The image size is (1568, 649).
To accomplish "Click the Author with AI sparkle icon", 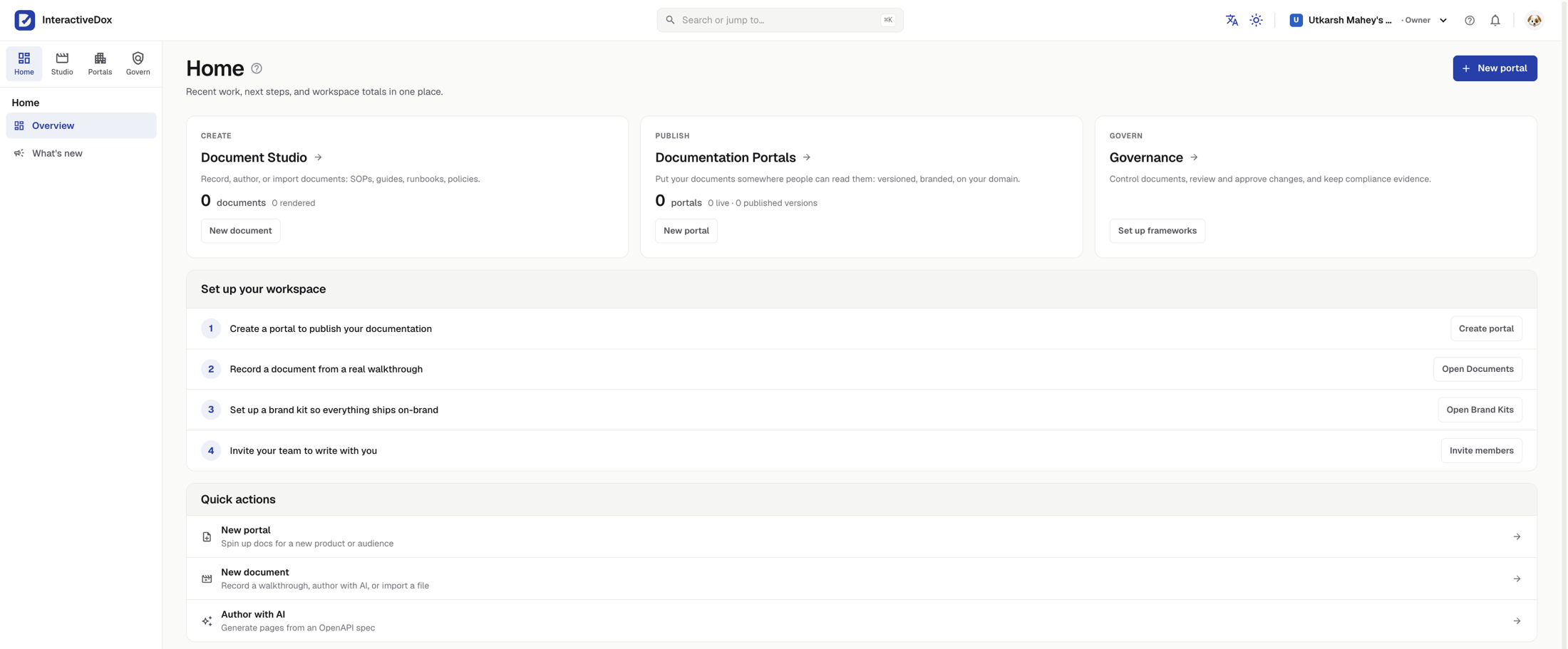I will click(x=207, y=621).
